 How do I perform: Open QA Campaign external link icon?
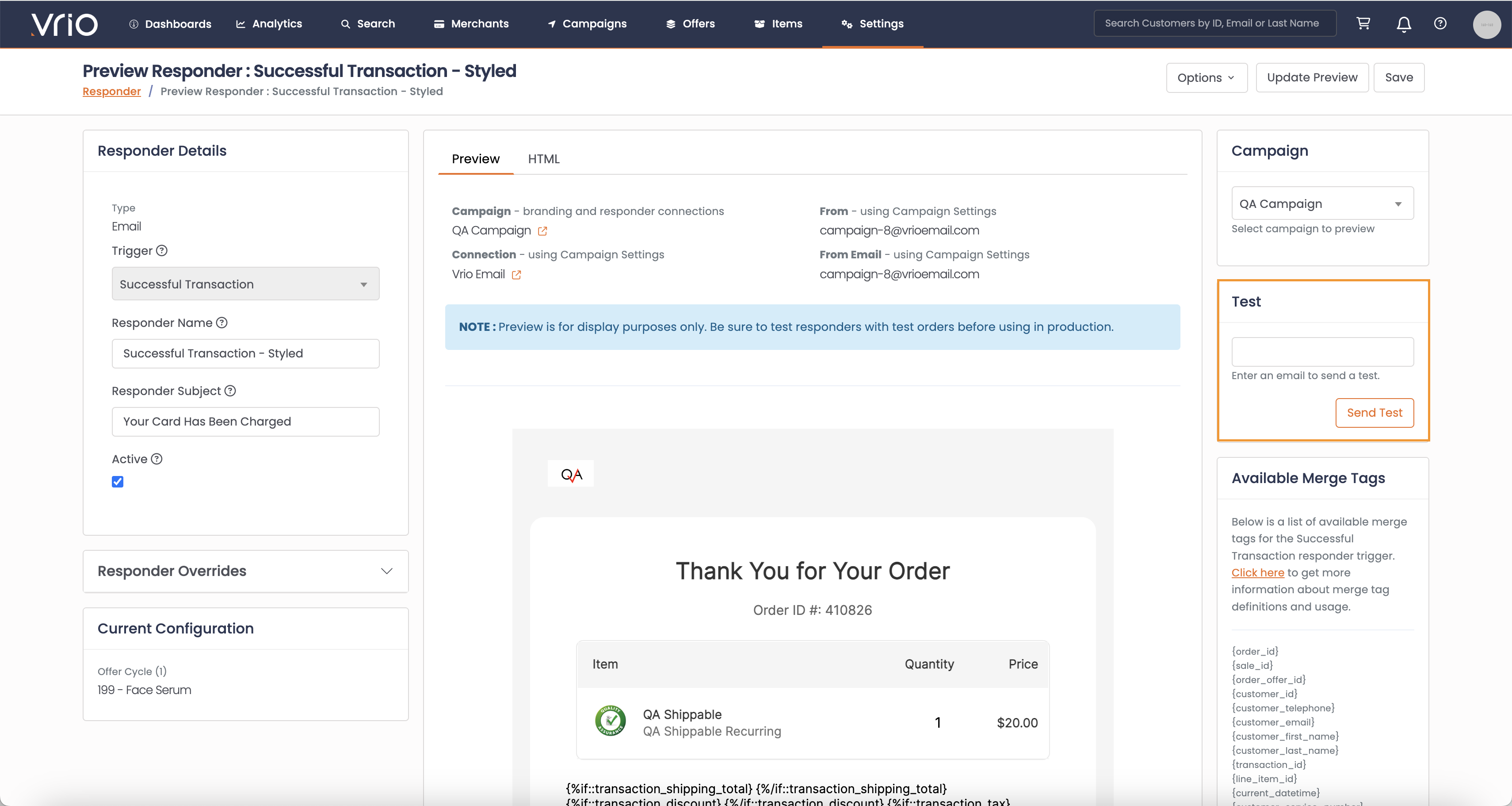542,231
